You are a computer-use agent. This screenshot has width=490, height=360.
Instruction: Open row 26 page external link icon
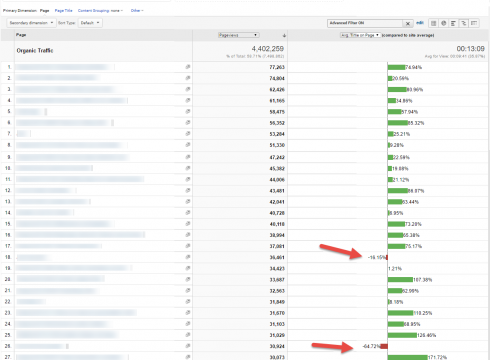(x=188, y=346)
